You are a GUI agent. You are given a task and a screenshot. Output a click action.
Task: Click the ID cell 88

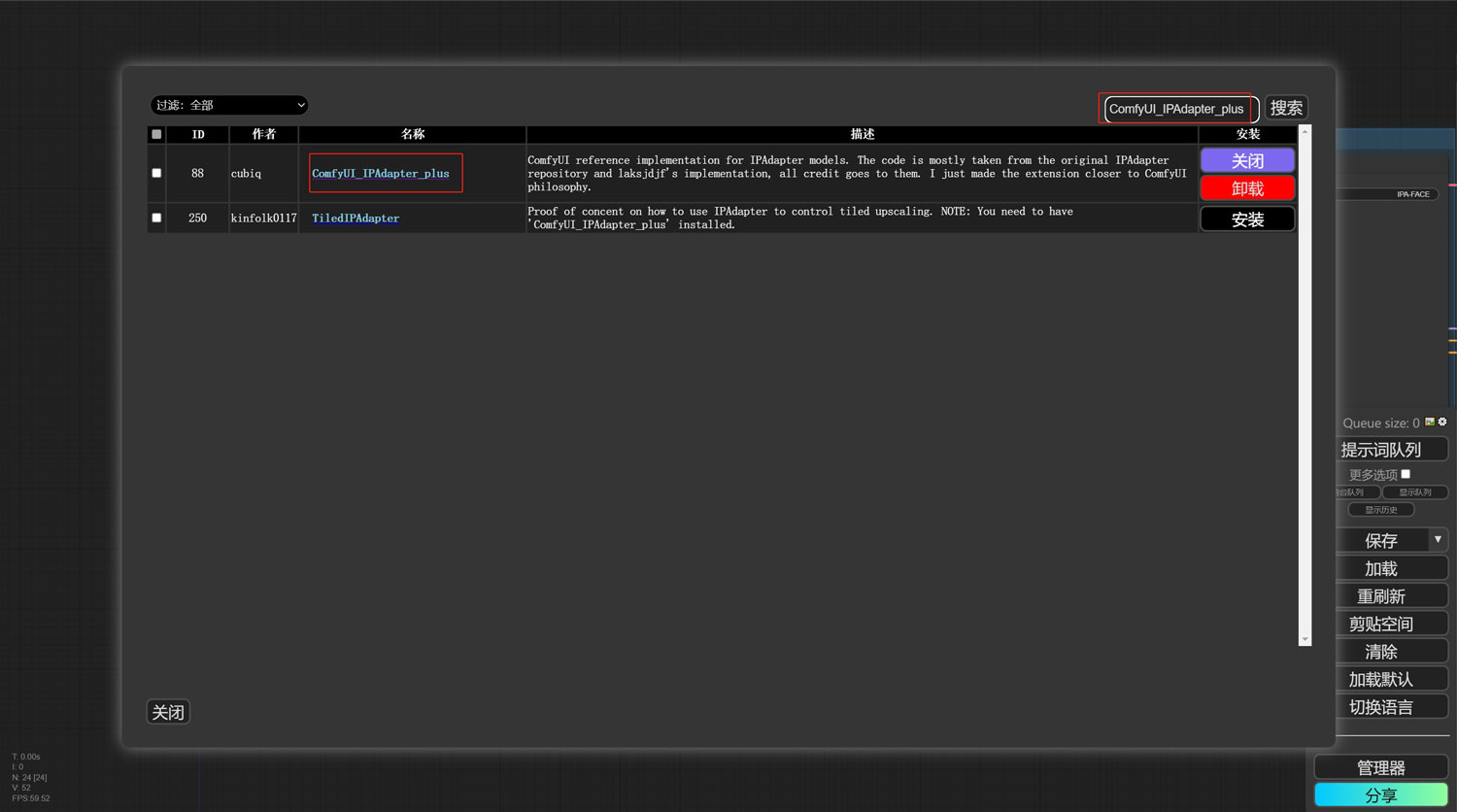pos(197,173)
